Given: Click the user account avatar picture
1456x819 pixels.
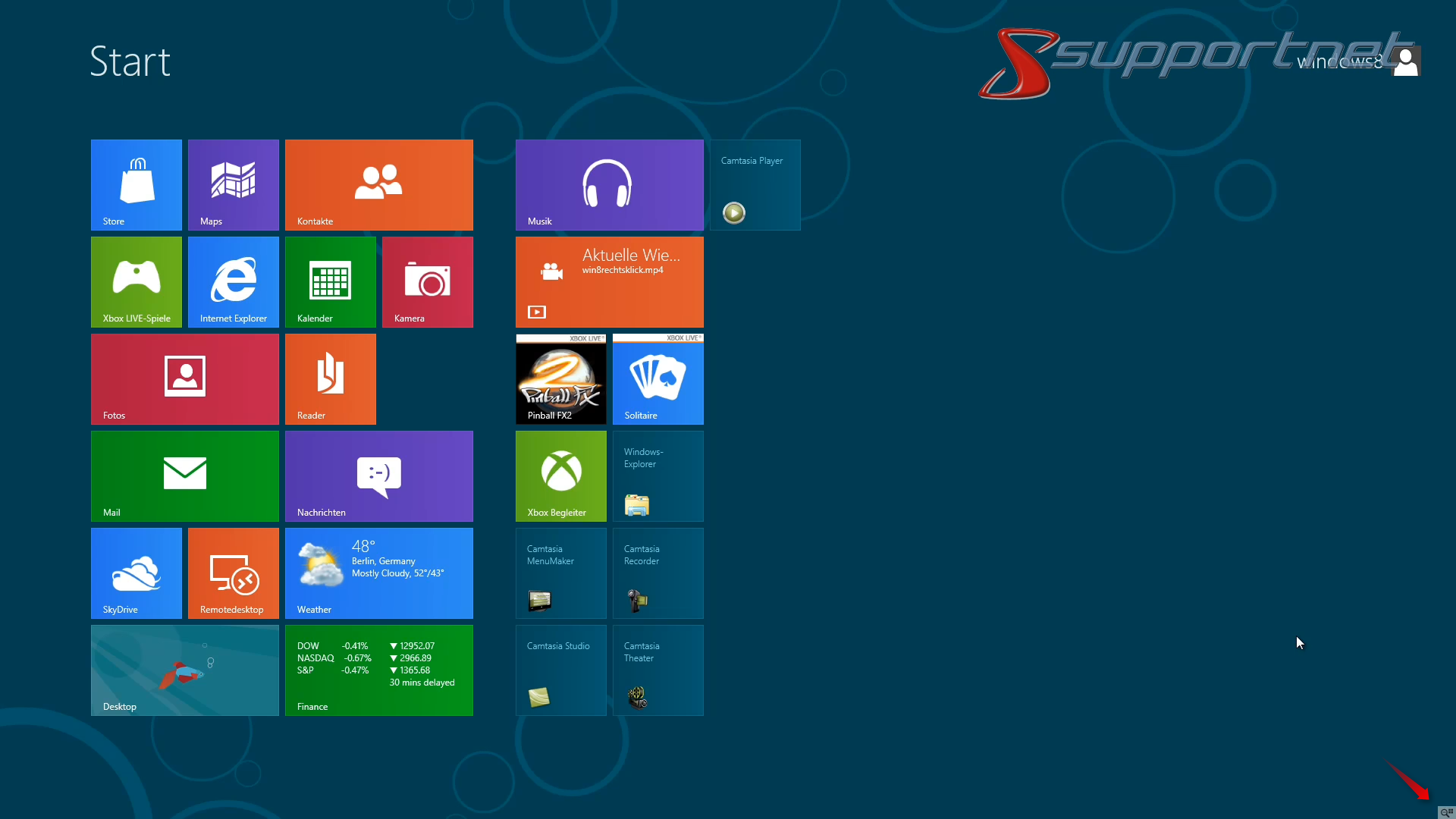Looking at the screenshot, I should tap(1406, 61).
